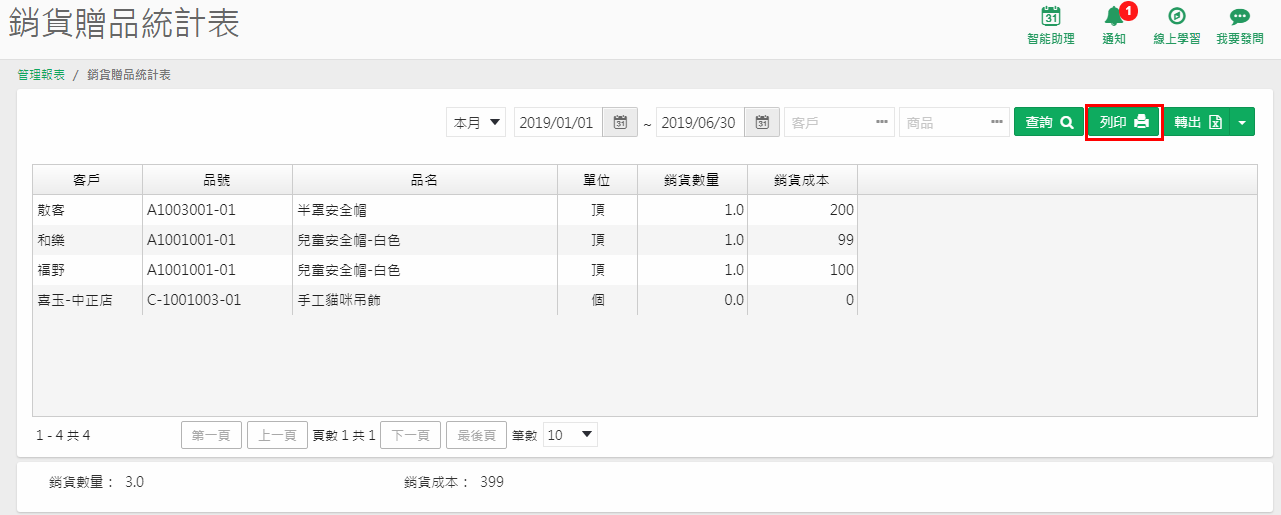Click the 半罩安全帽 product name
The height and width of the screenshot is (515, 1281).
tap(333, 211)
